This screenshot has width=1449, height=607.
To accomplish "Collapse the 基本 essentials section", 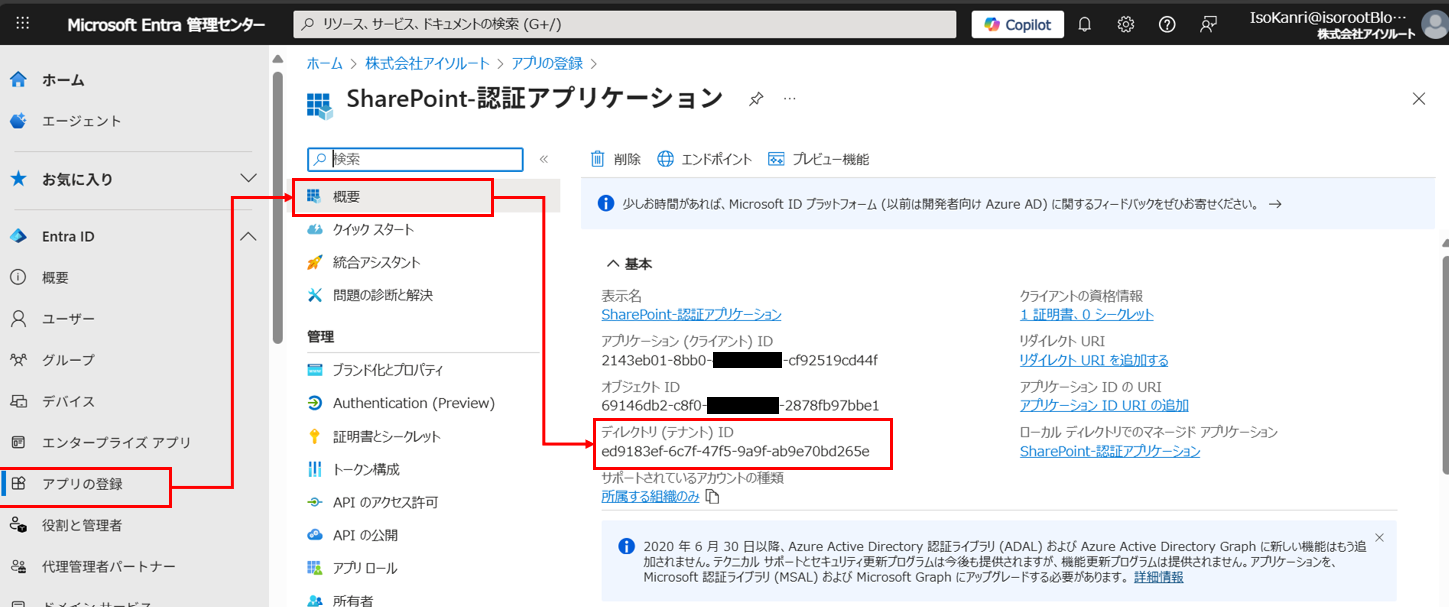I will (630, 264).
